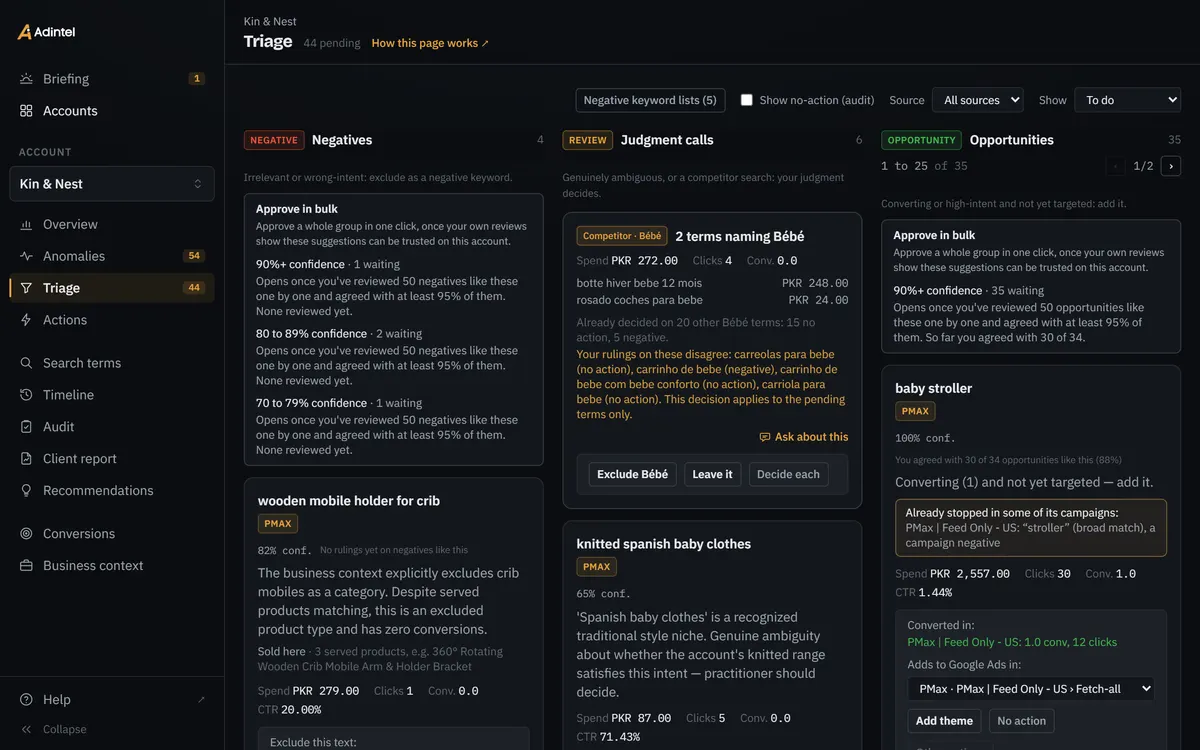Click the Adintel logo icon

pyautogui.click(x=25, y=32)
